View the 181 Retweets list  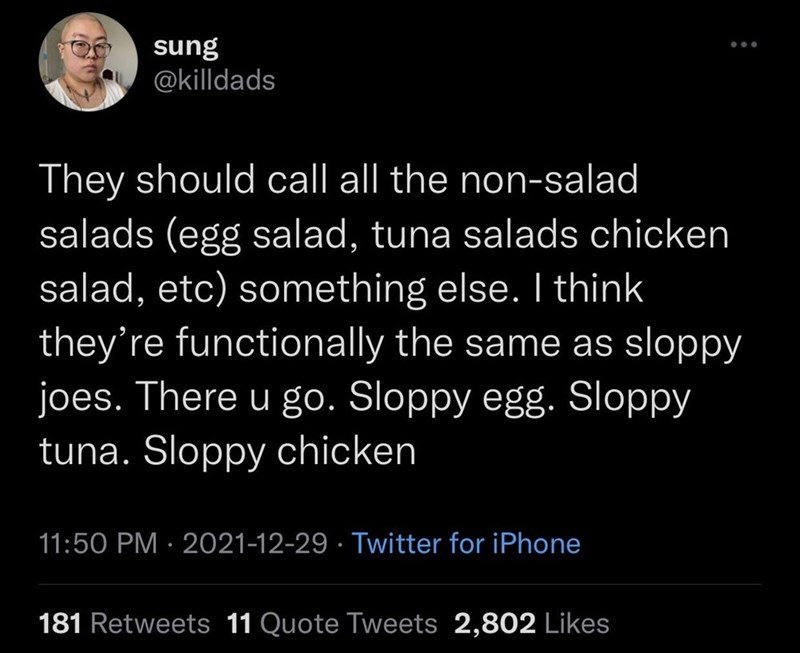[x=124, y=623]
